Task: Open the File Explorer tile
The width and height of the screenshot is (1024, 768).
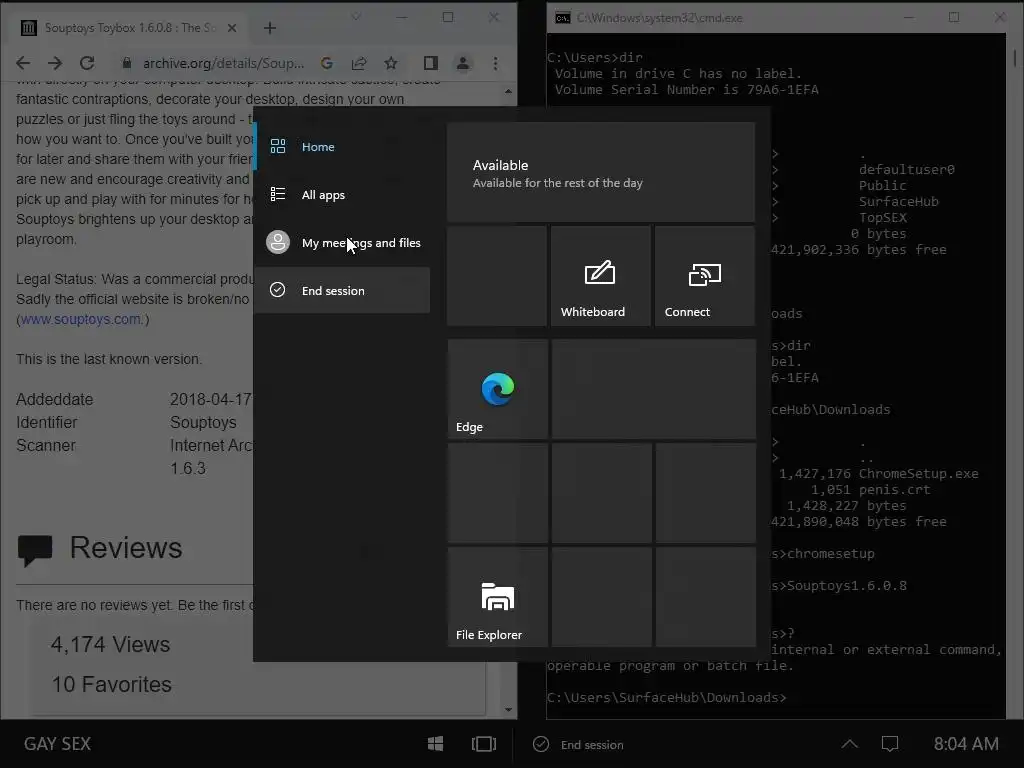Action: click(x=498, y=597)
